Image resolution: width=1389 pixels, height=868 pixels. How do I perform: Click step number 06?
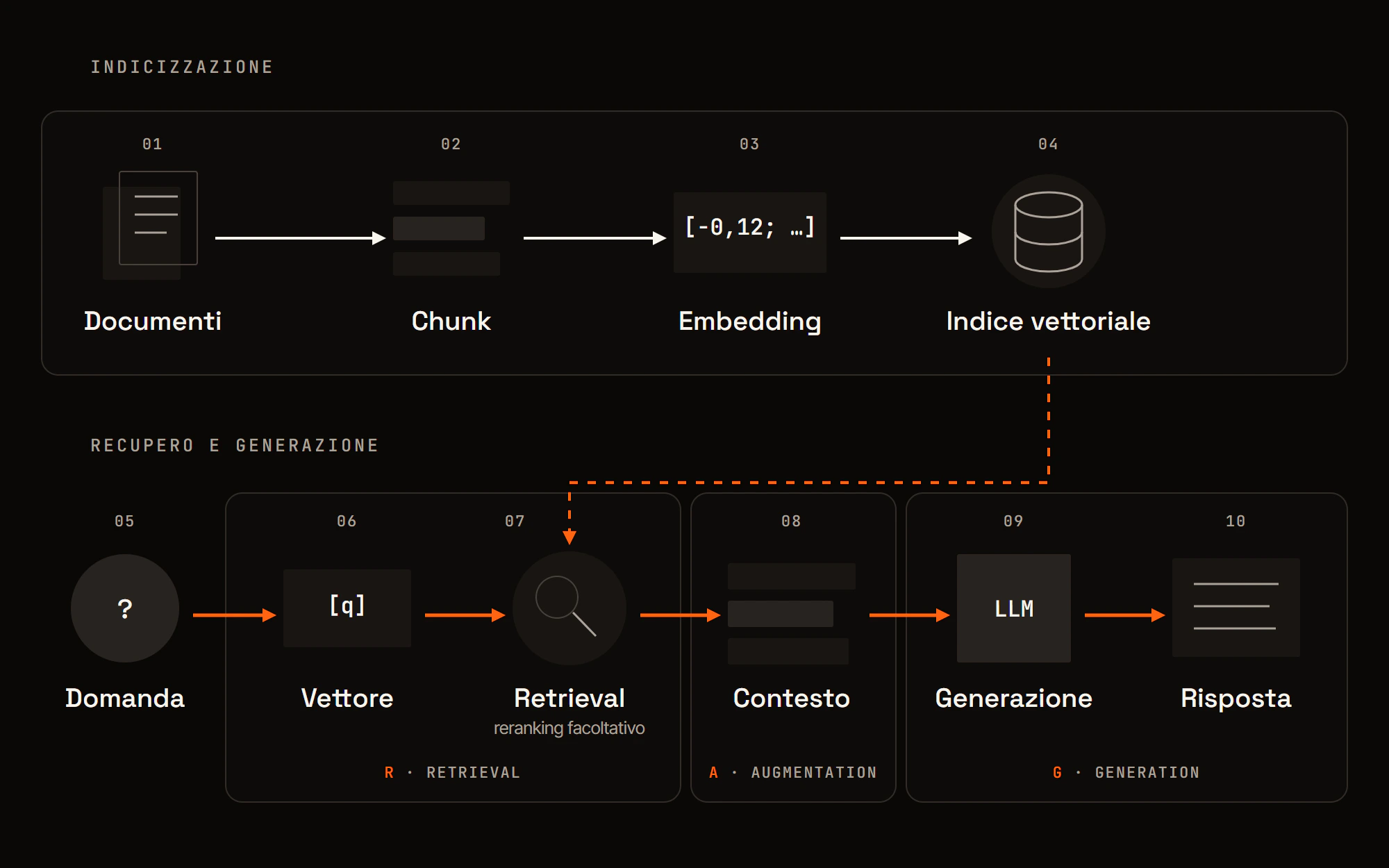[347, 521]
